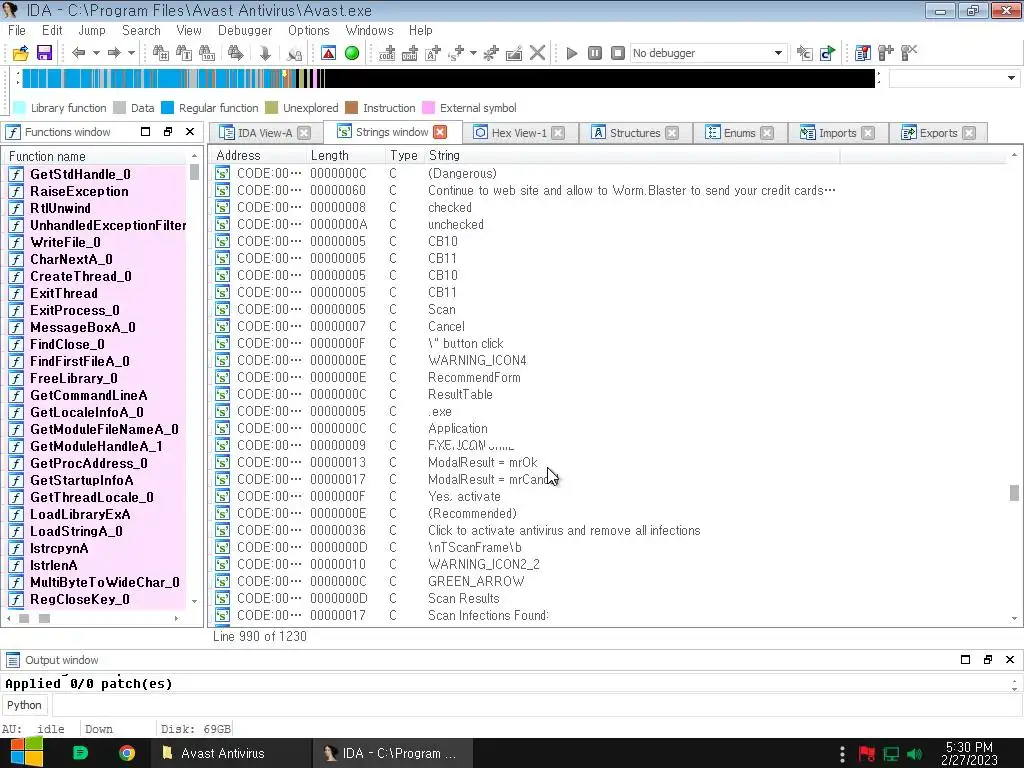Open the Debugger menu
This screenshot has width=1024, height=768.
(245, 30)
